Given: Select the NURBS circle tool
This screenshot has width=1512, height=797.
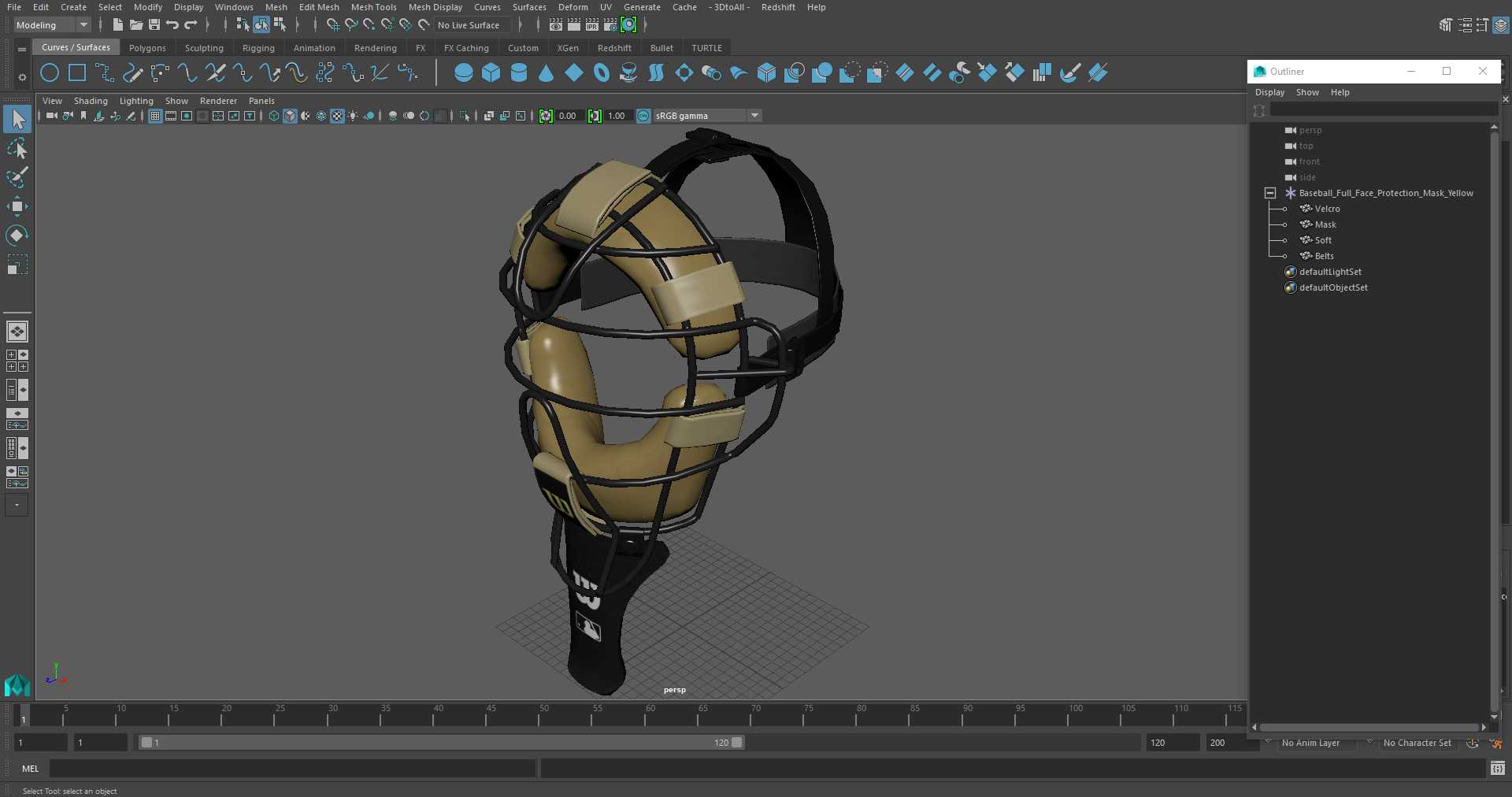Looking at the screenshot, I should pos(50,73).
